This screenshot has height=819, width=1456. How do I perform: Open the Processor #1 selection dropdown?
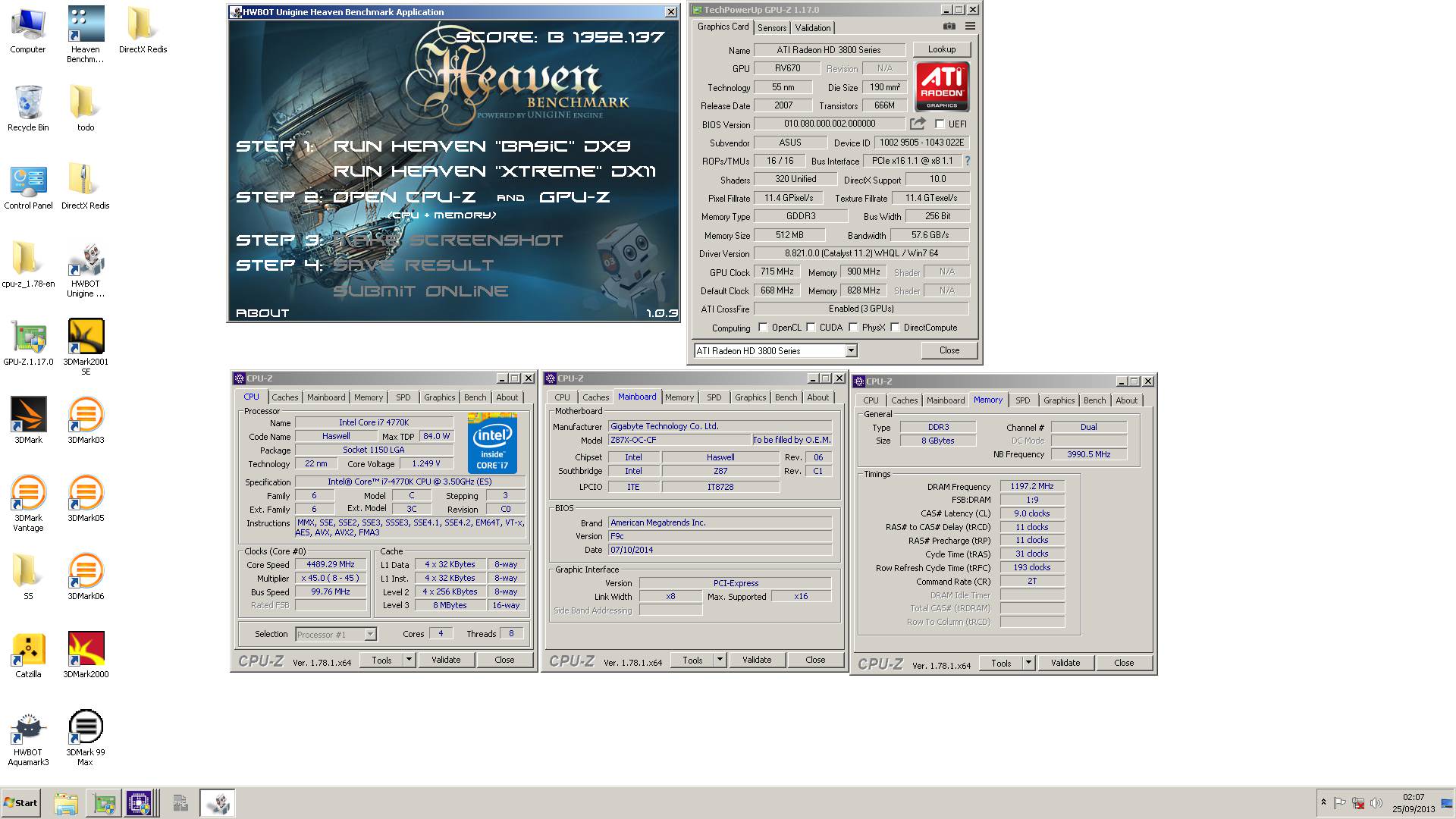click(x=370, y=635)
